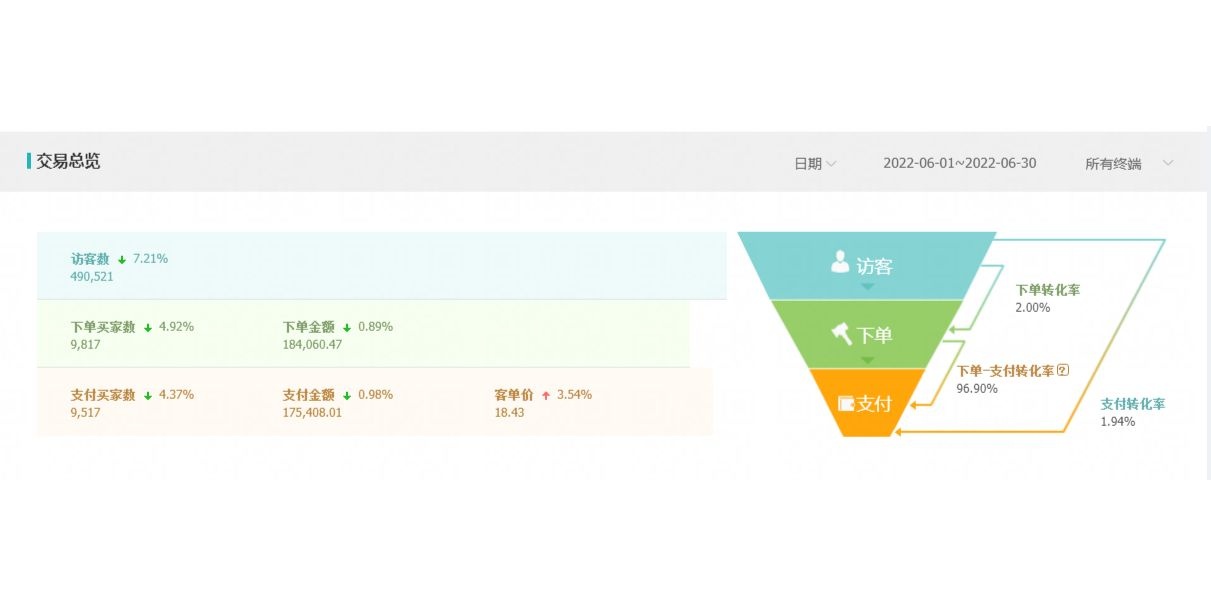Click the down arrow beside 下单买家数 4.92%
This screenshot has height=605, width=1211.
point(147,327)
